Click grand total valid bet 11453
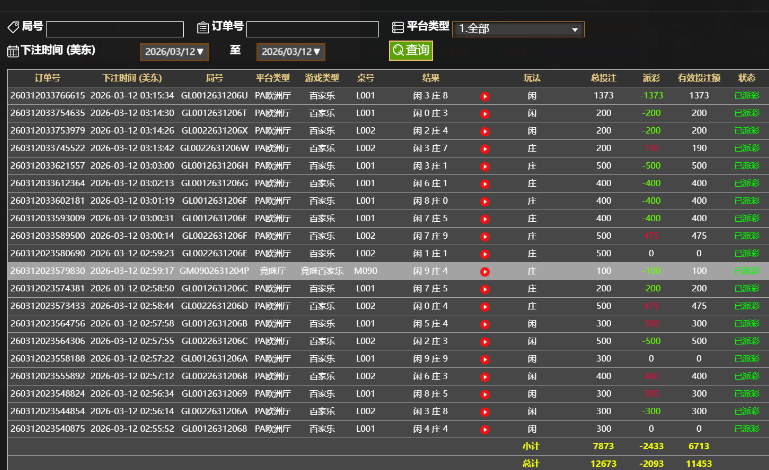Image resolution: width=769 pixels, height=470 pixels. 699,464
